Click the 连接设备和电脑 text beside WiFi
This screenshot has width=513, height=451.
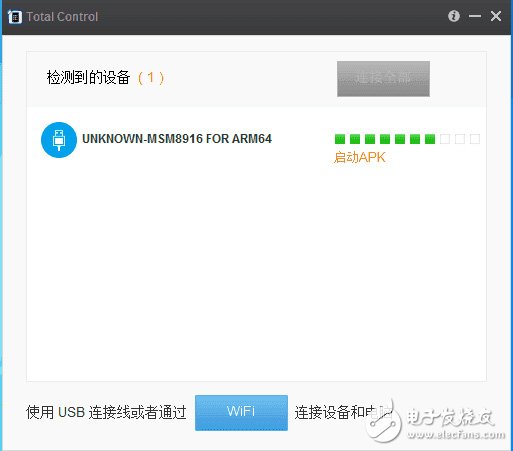(343, 412)
